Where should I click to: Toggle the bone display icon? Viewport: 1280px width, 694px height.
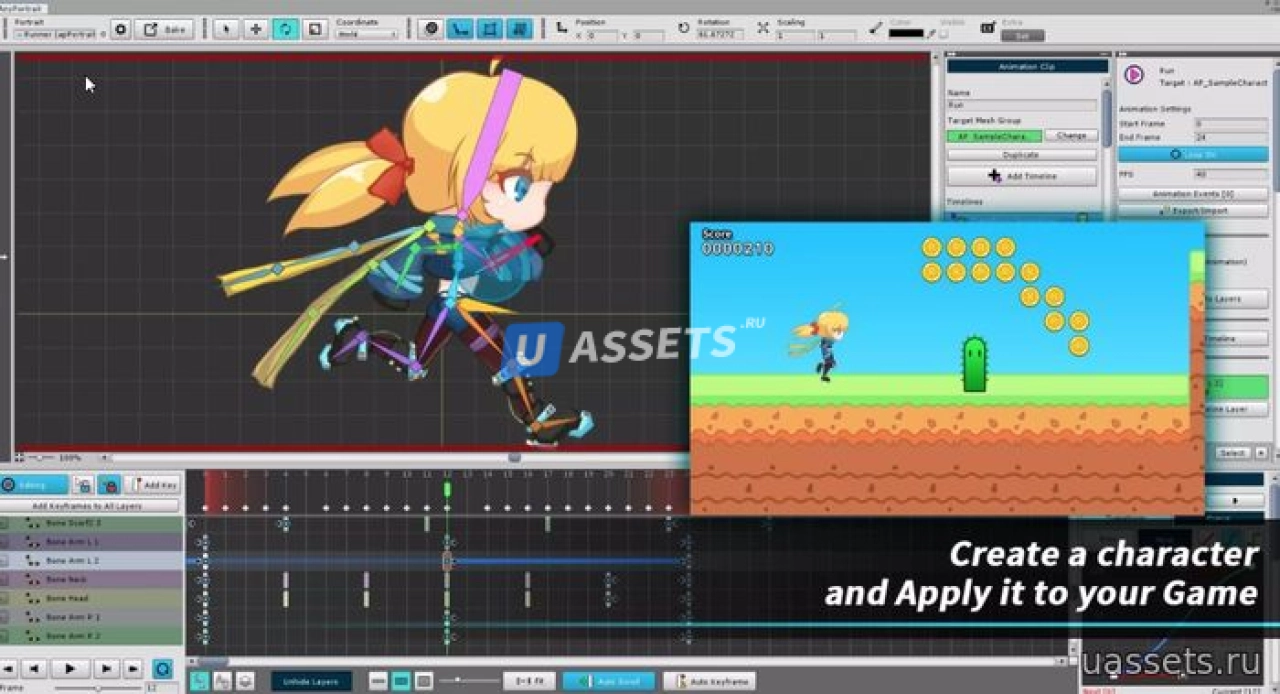point(460,29)
